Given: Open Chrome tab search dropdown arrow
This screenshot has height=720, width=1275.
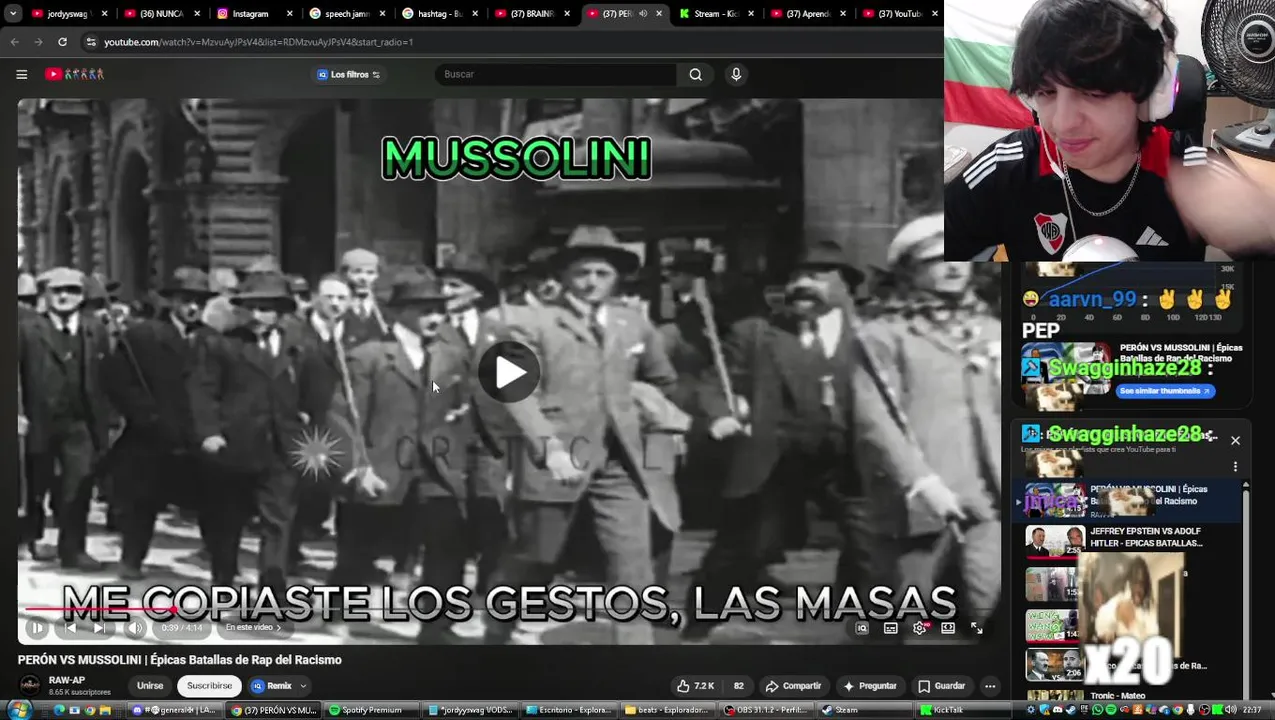Looking at the screenshot, I should (13, 14).
